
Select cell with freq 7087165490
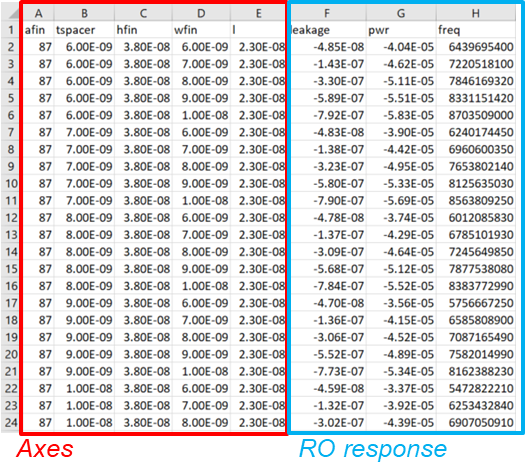pos(476,337)
